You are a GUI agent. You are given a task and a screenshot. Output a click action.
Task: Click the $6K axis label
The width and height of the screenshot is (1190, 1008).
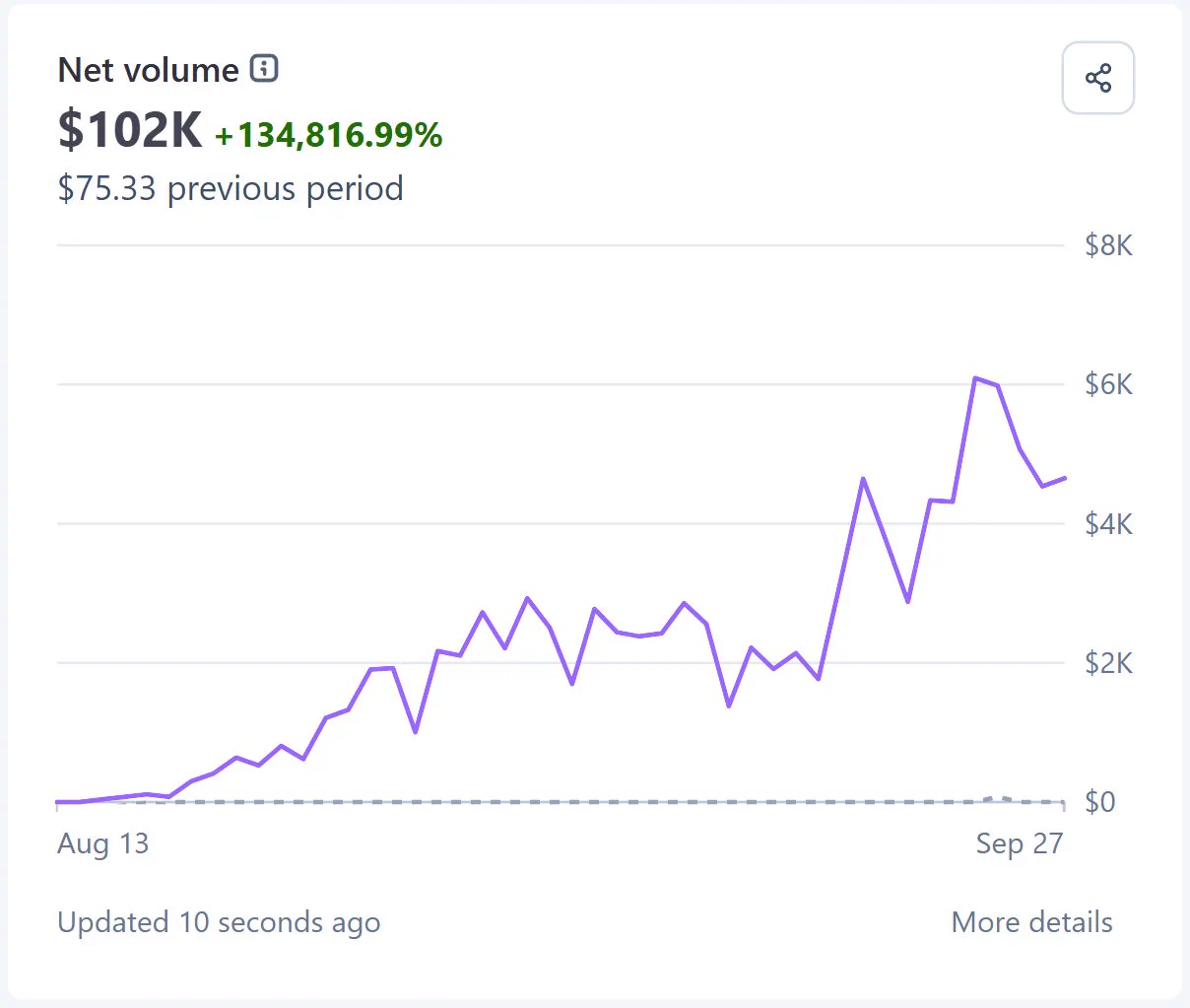point(1108,384)
